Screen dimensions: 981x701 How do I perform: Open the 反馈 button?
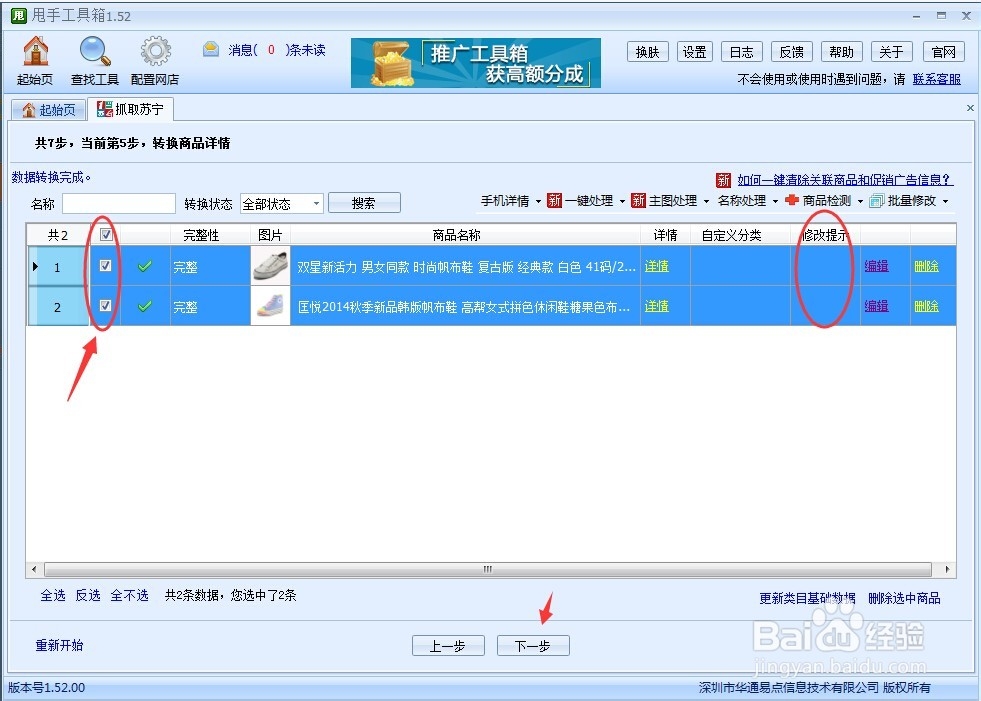pos(791,52)
